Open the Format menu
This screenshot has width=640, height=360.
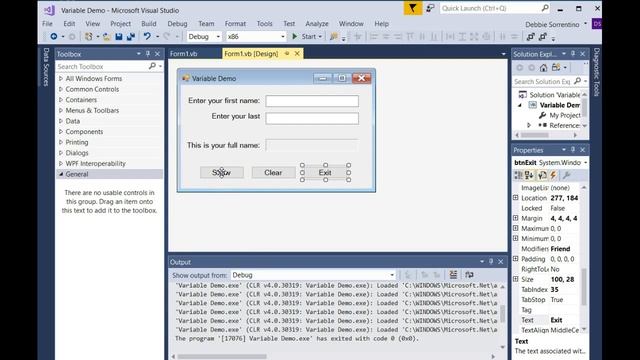pos(235,24)
